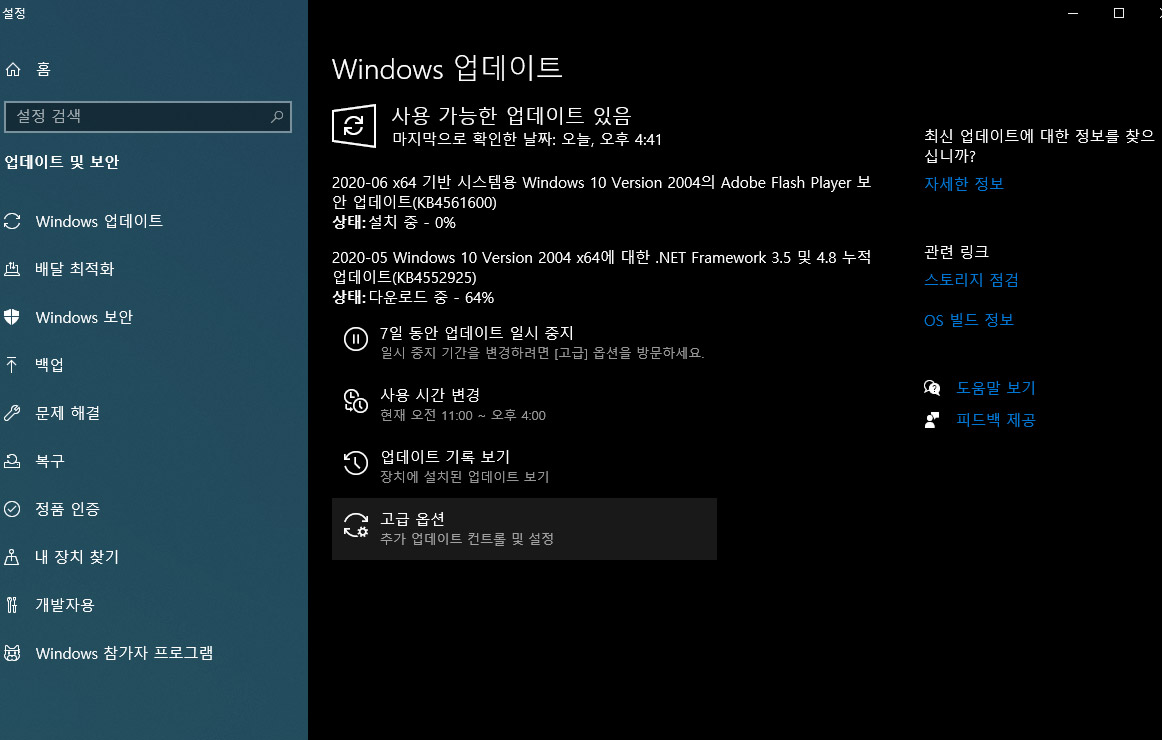Click the 내 장치 찾기 person icon
The width and height of the screenshot is (1162, 740).
[12, 557]
